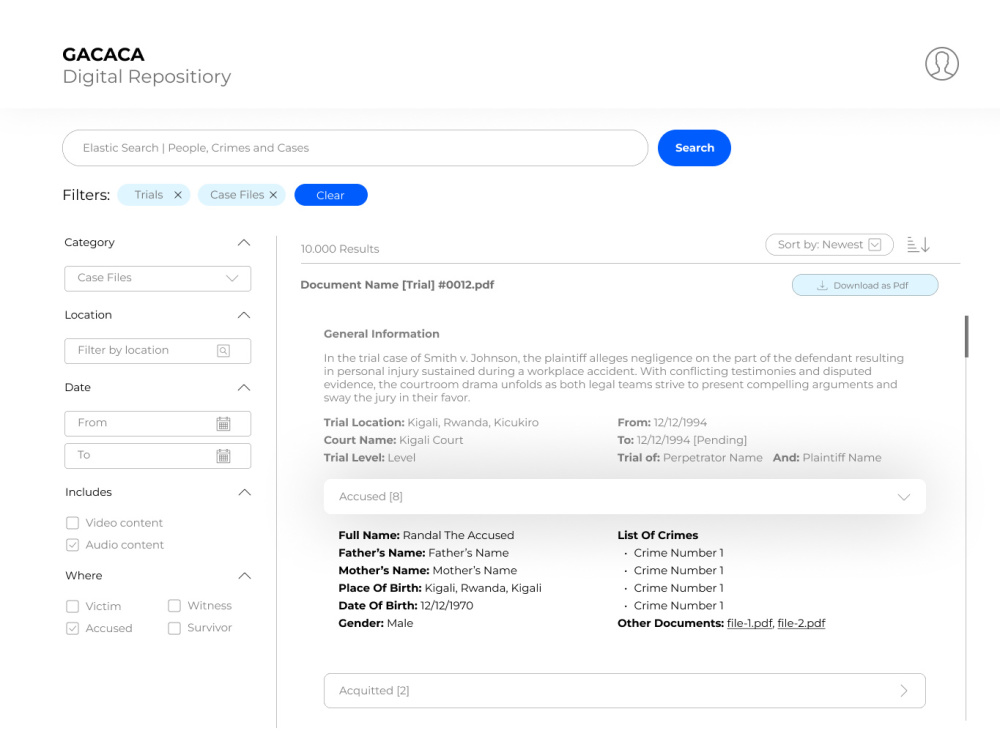Remove the Trials filter chip
The height and width of the screenshot is (750, 1000).
click(x=178, y=195)
